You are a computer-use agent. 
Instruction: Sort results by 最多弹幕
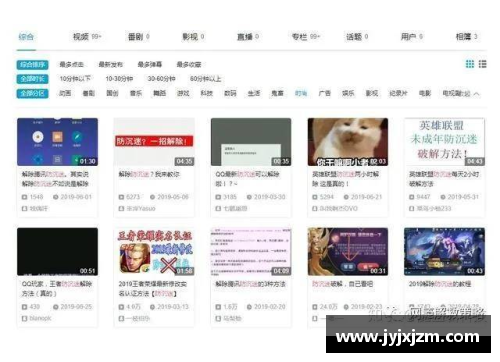point(150,64)
